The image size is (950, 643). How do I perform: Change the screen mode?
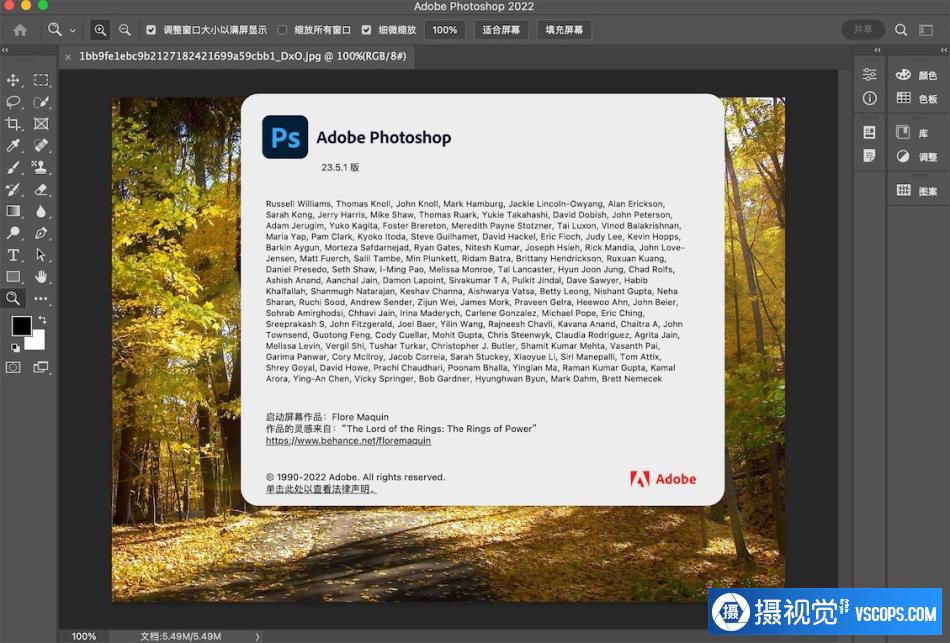pyautogui.click(x=41, y=367)
